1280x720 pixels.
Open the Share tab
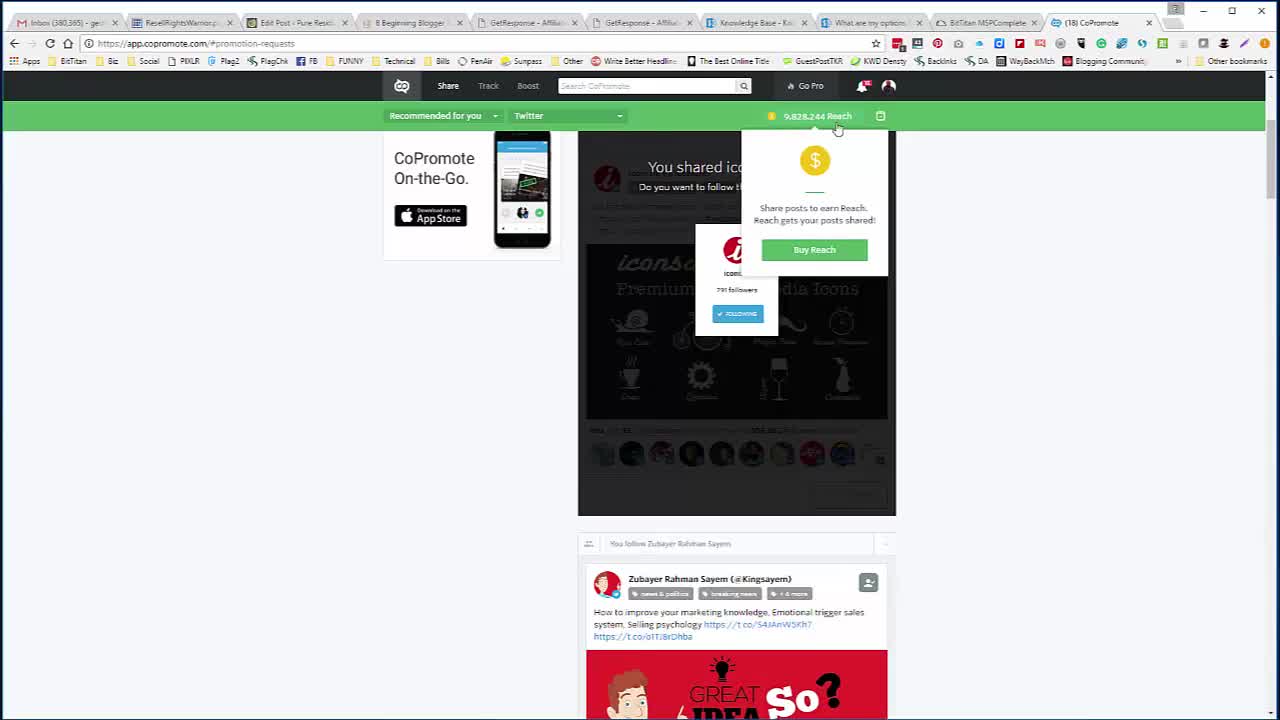[x=448, y=86]
